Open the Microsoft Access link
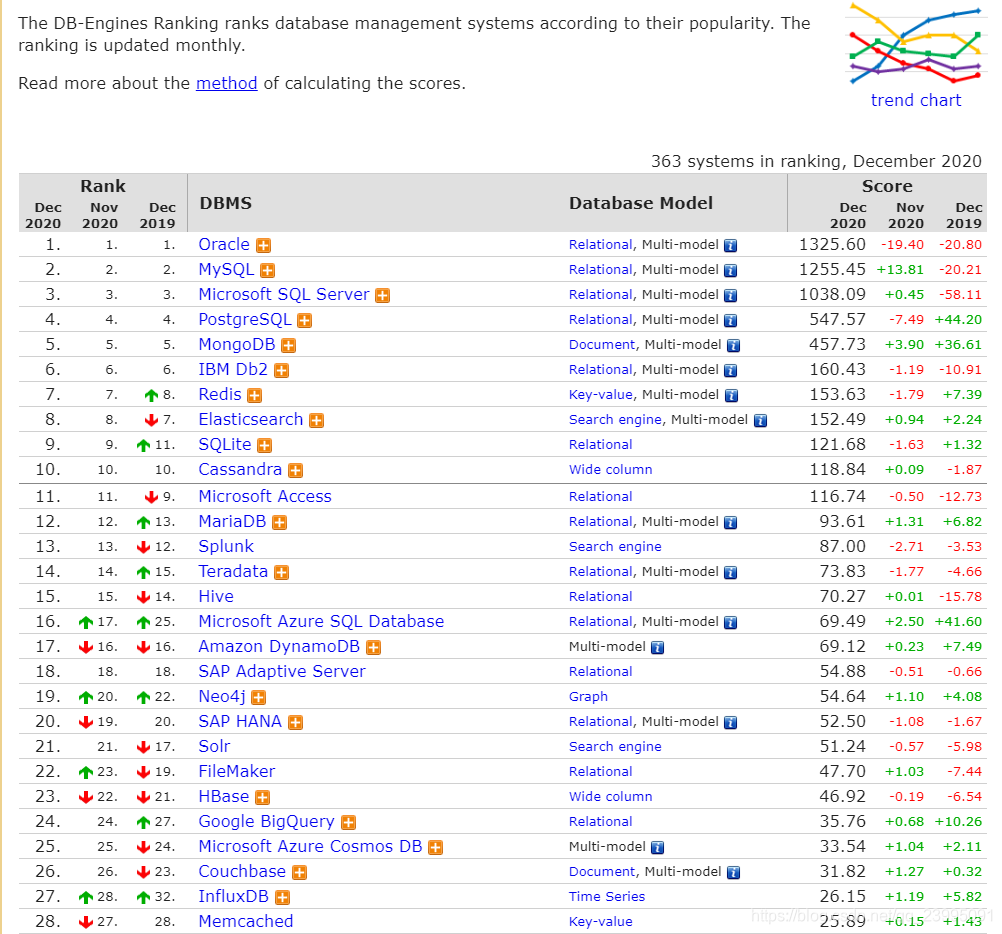The width and height of the screenshot is (1002, 934). [265, 496]
